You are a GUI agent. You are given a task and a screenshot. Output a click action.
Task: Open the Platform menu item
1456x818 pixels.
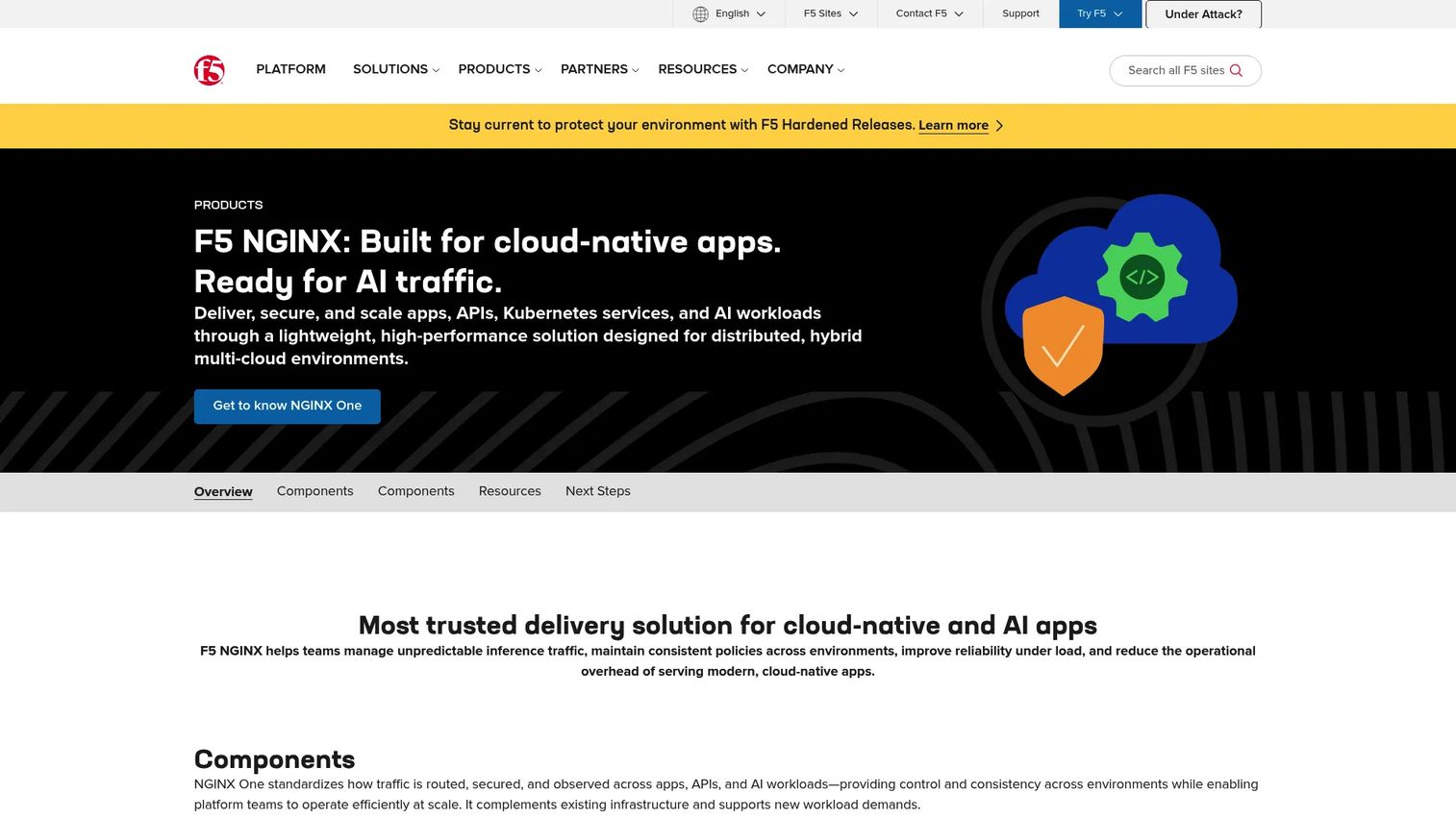(290, 69)
